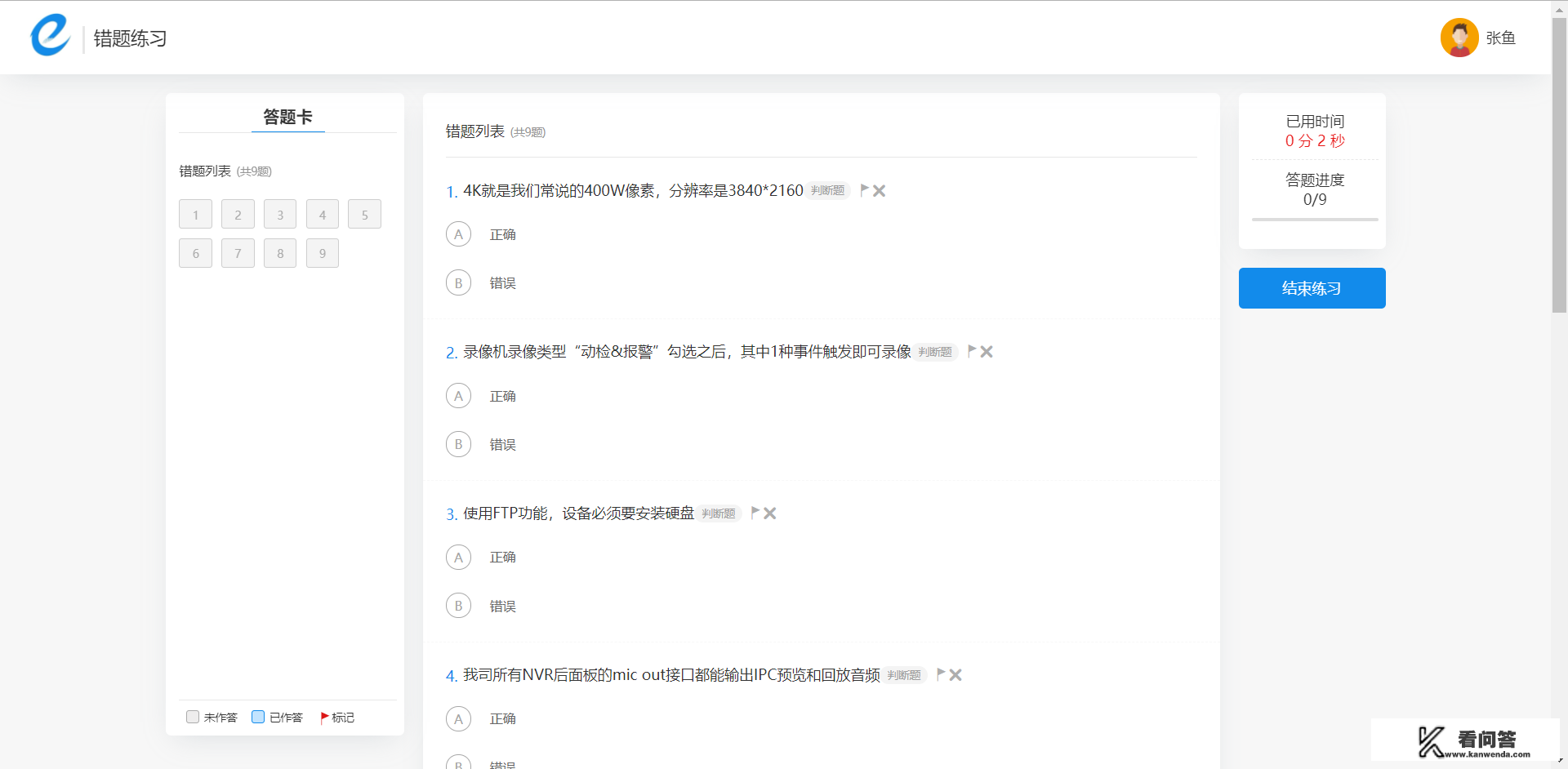The width and height of the screenshot is (1568, 769).
Task: Select option A 正确 for question 2
Action: 458,396
